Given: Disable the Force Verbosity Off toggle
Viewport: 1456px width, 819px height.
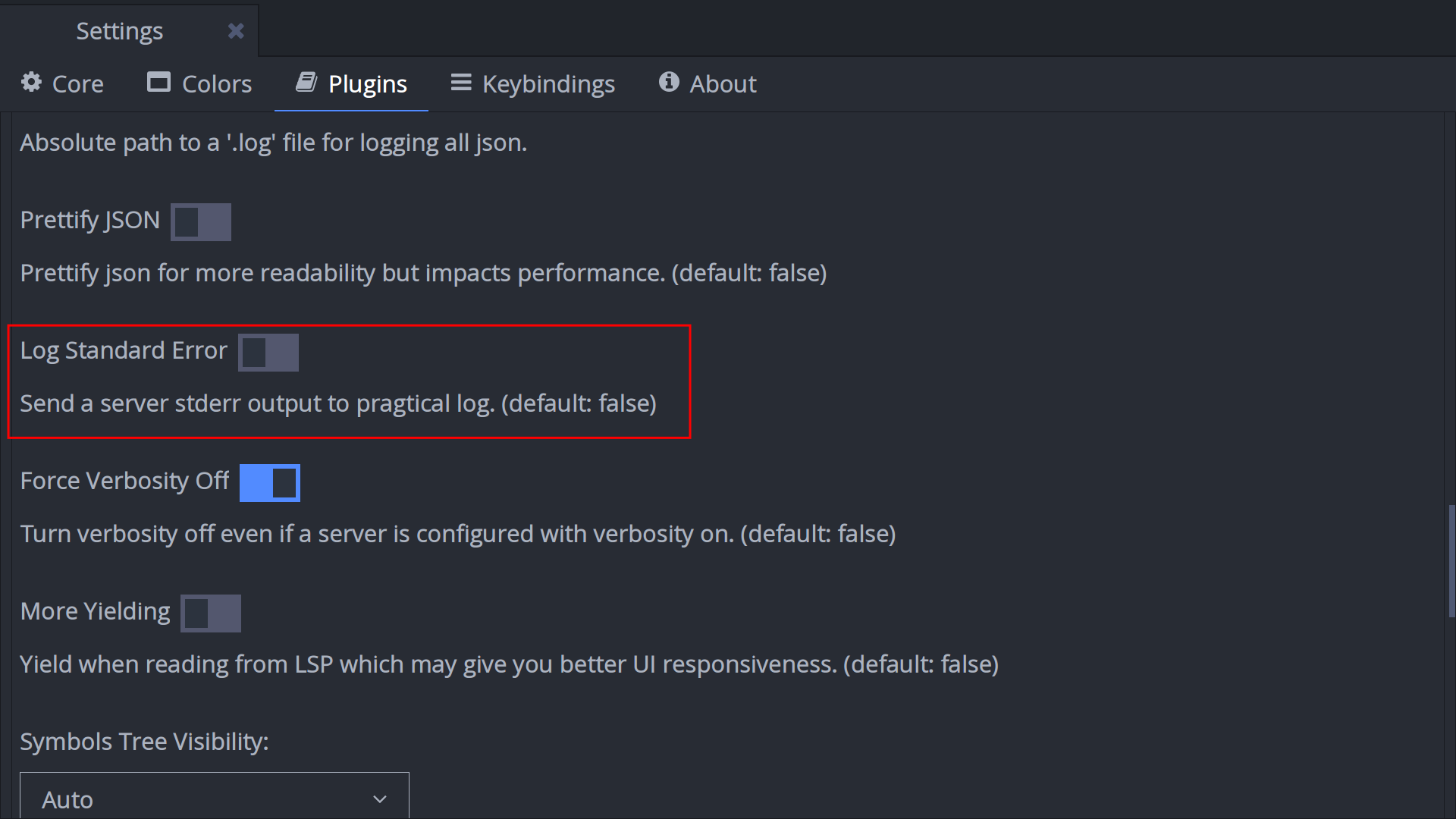Looking at the screenshot, I should tap(270, 482).
